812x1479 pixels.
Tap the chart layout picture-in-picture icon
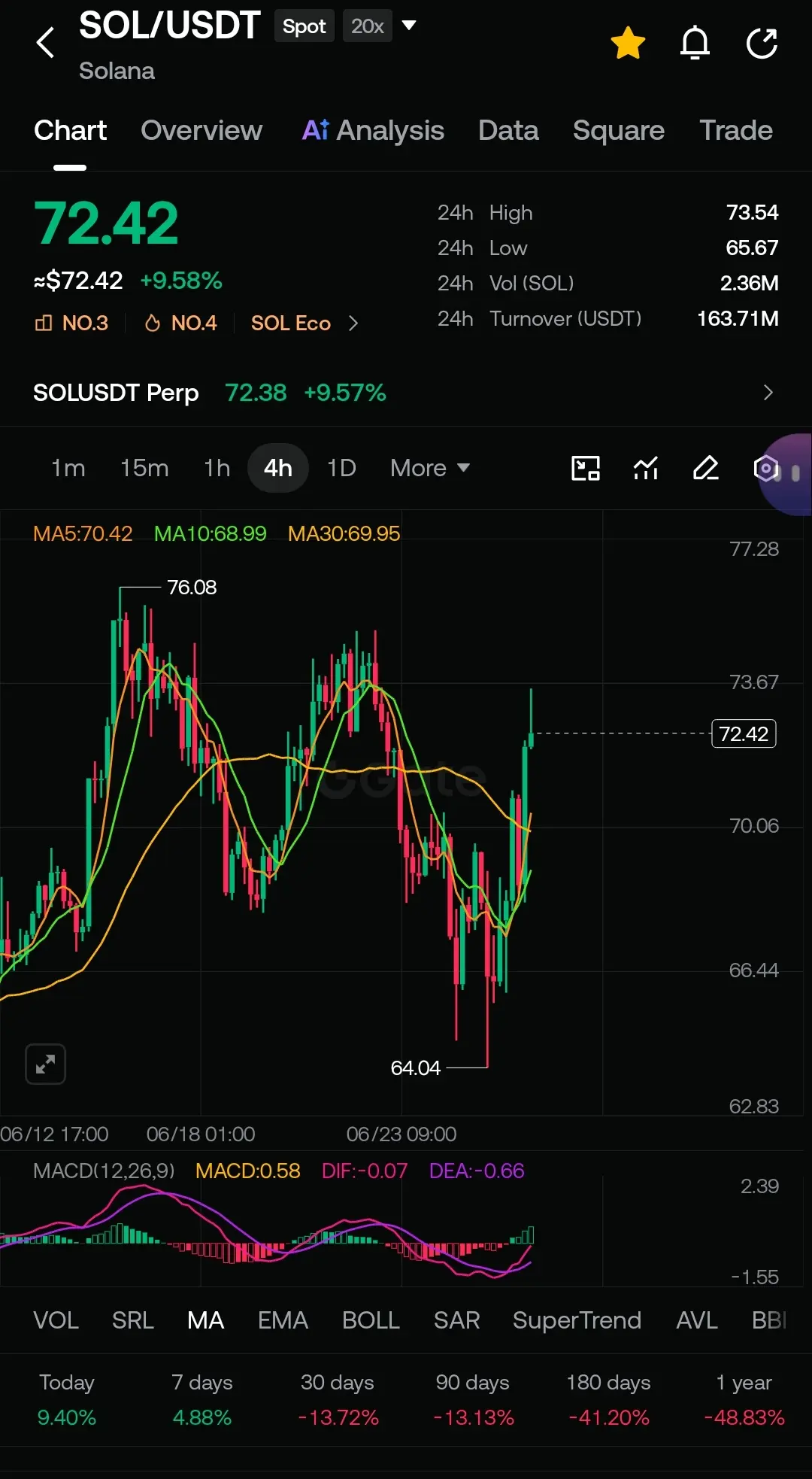pos(586,468)
